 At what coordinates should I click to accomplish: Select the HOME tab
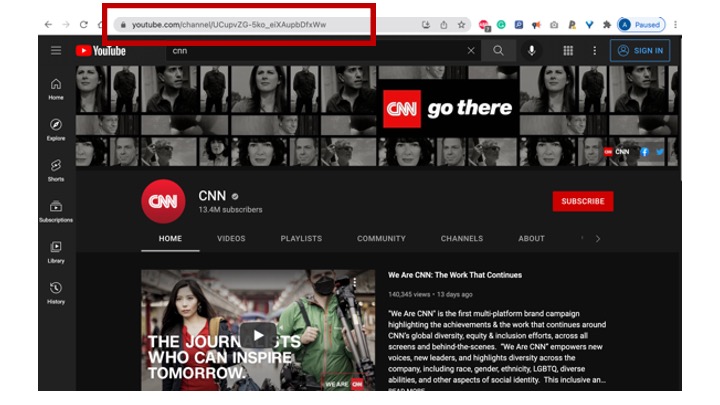[x=170, y=239]
